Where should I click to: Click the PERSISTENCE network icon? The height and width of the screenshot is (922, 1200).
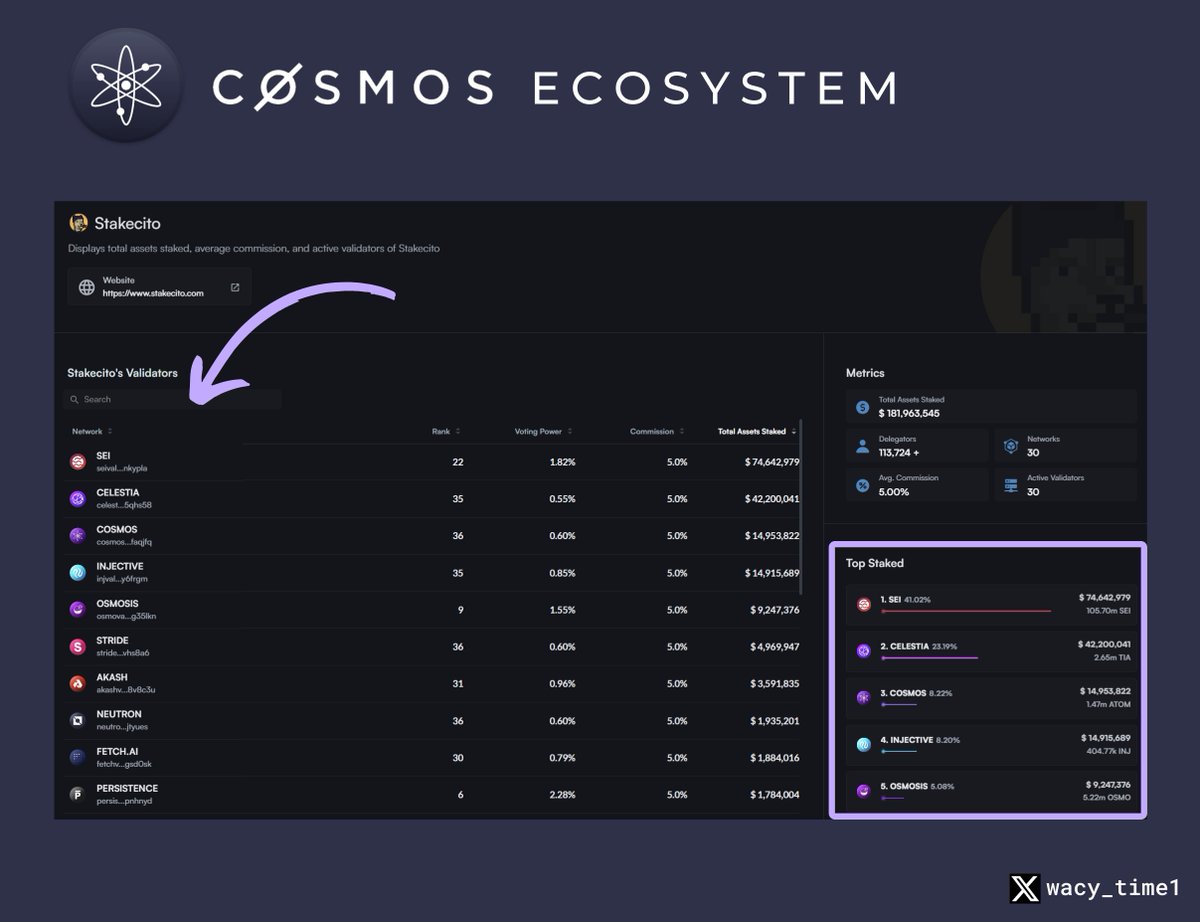pyautogui.click(x=78, y=794)
